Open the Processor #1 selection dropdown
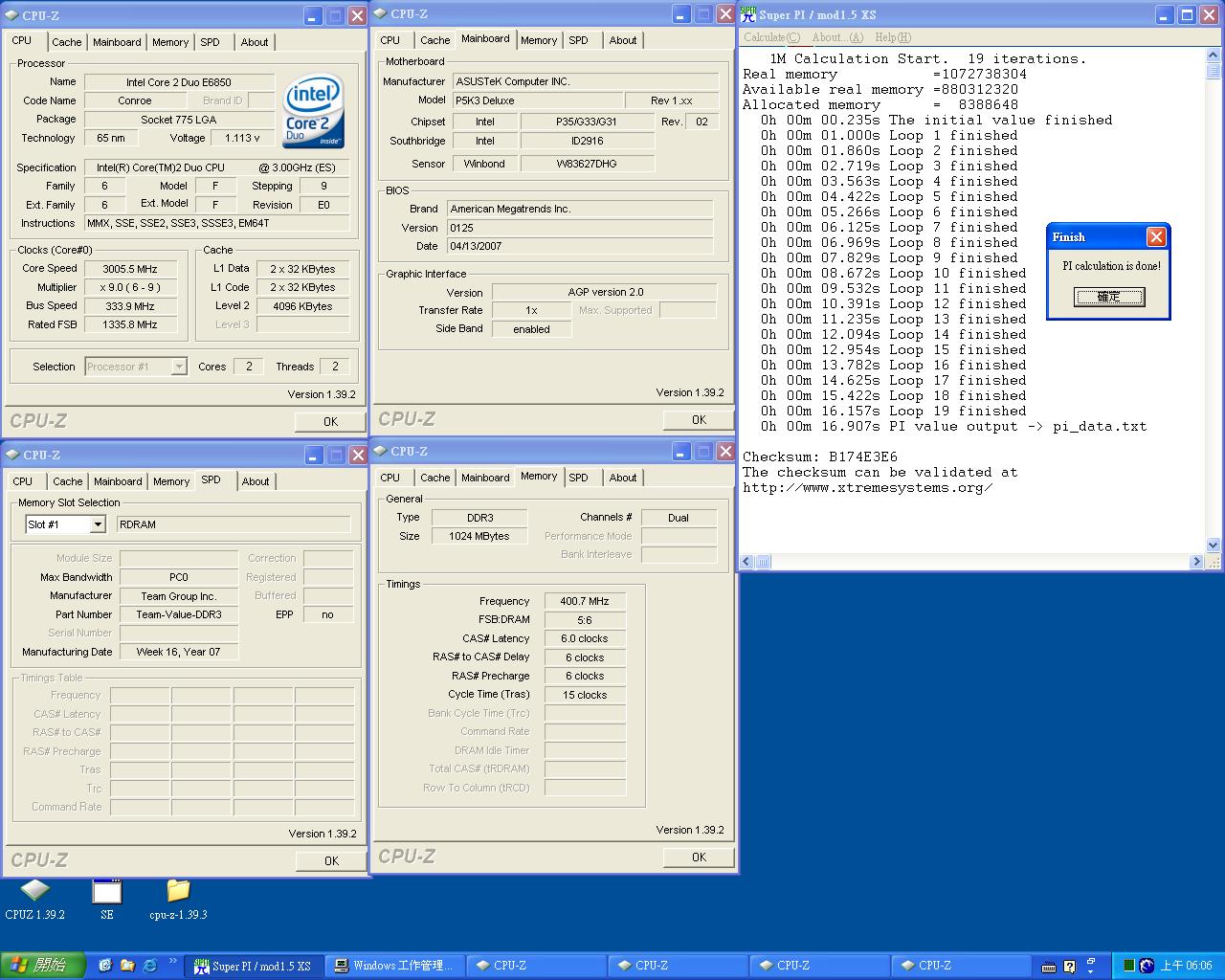Image resolution: width=1225 pixels, height=980 pixels. [x=179, y=367]
